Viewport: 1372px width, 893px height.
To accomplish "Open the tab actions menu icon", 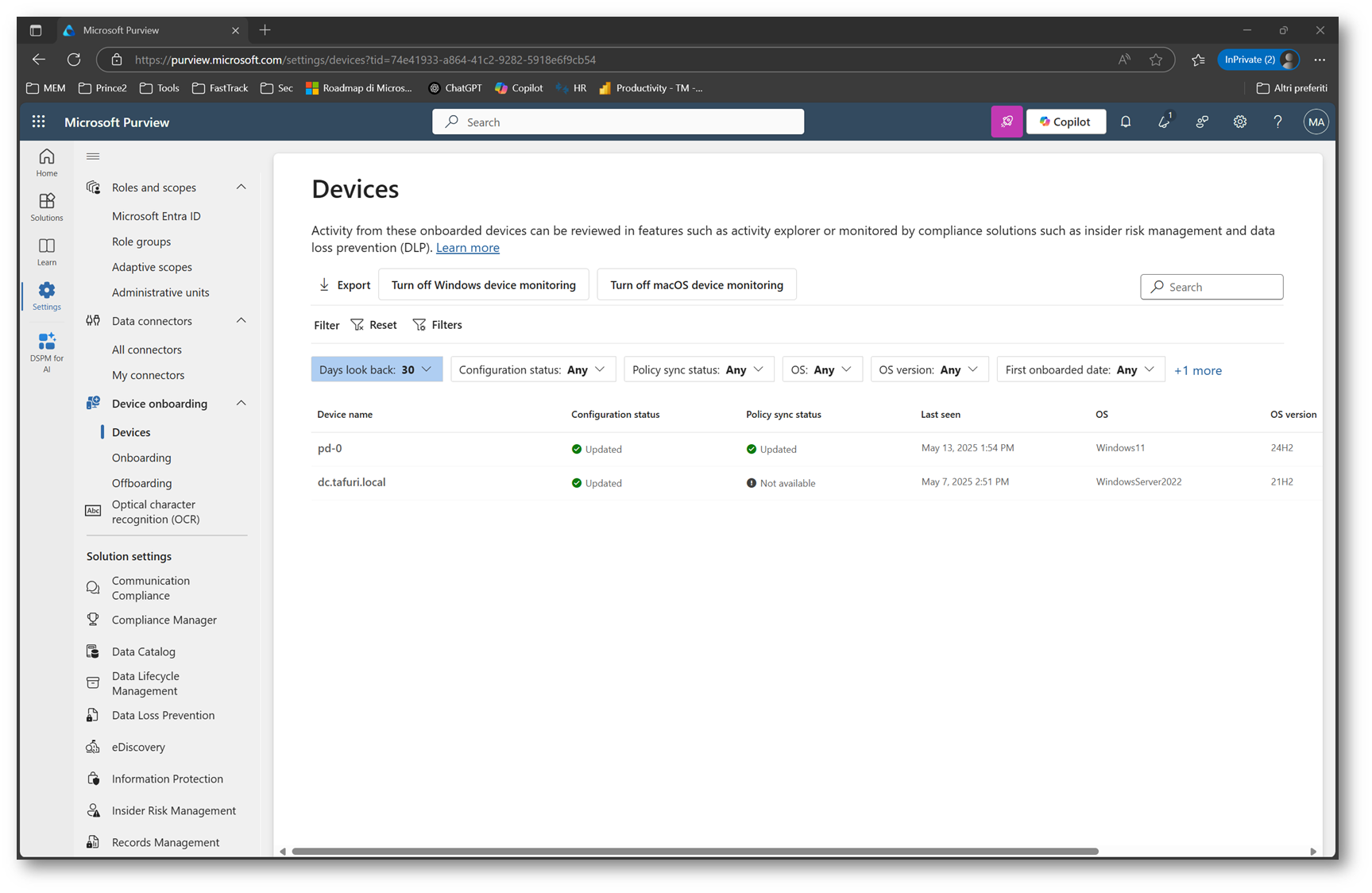I will coord(36,30).
